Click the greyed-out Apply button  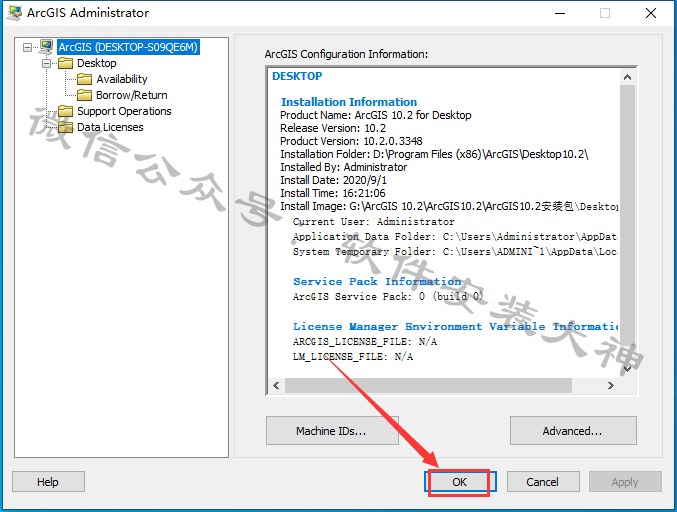(625, 481)
